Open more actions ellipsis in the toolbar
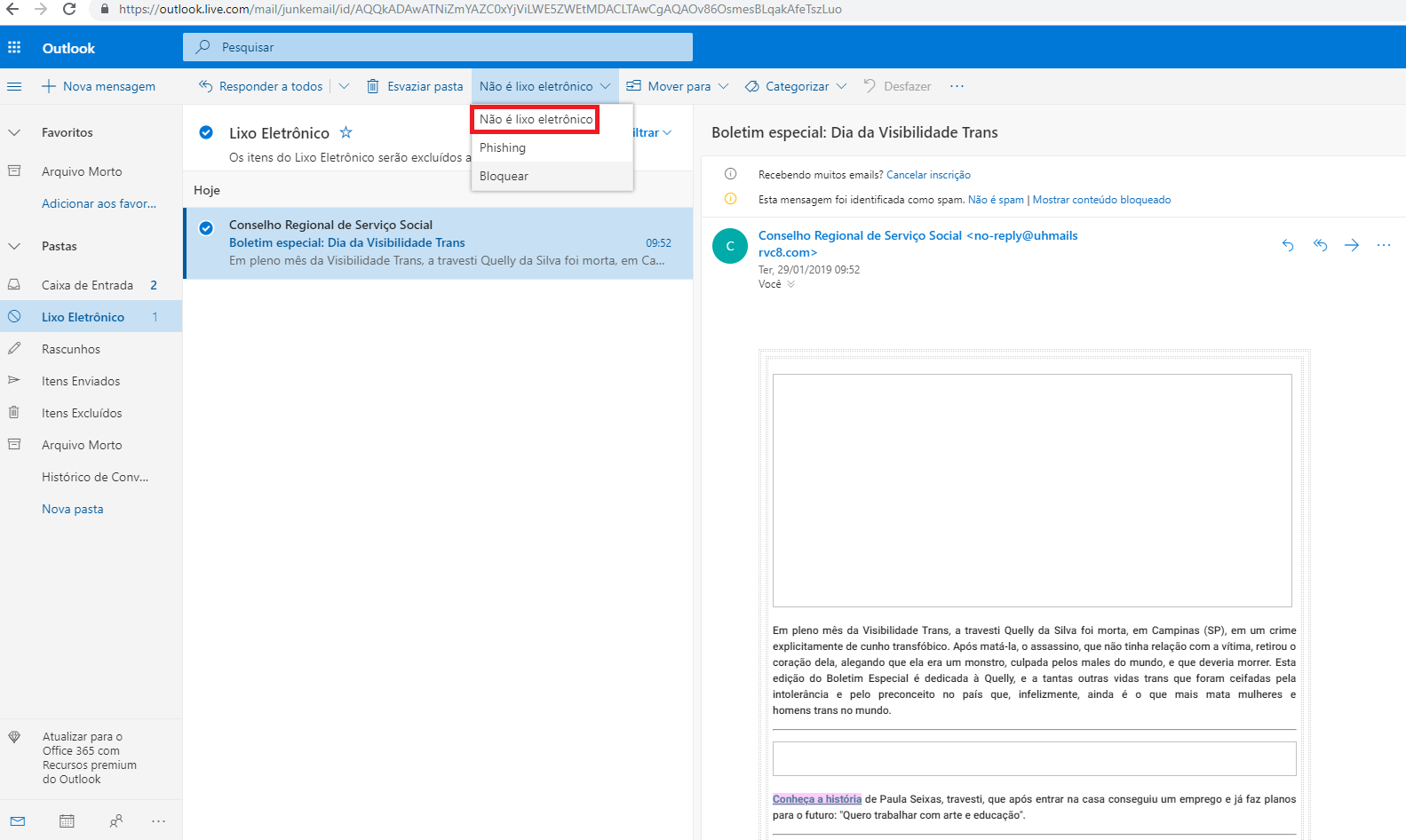 pyautogui.click(x=957, y=86)
